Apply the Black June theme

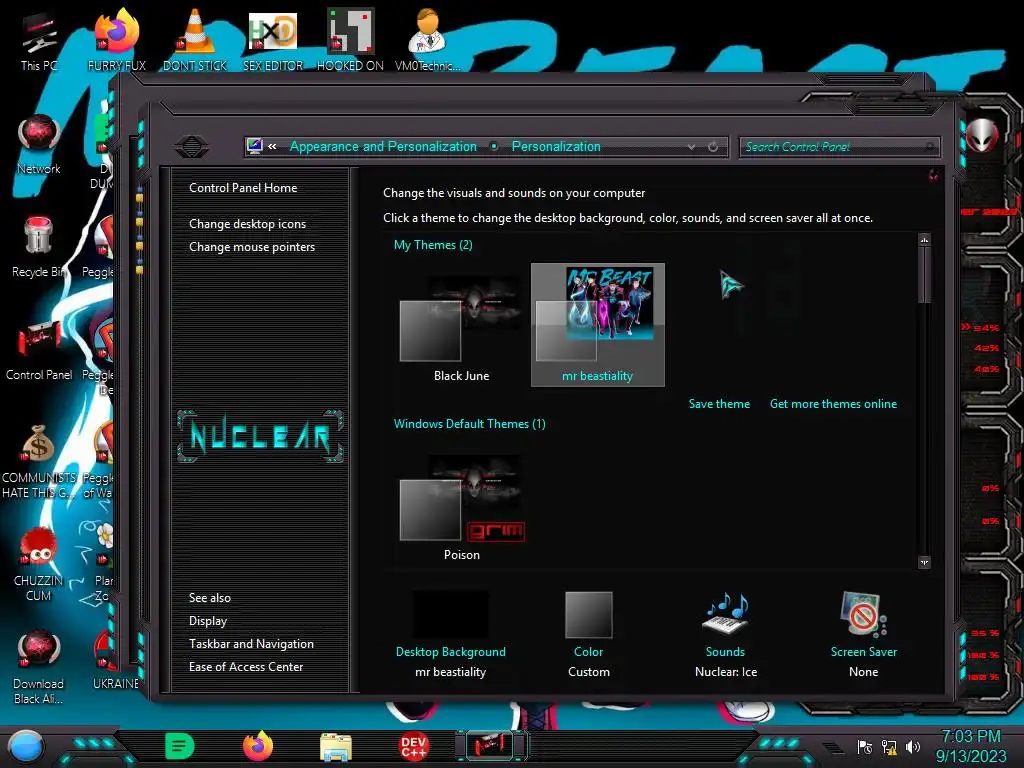pos(461,327)
